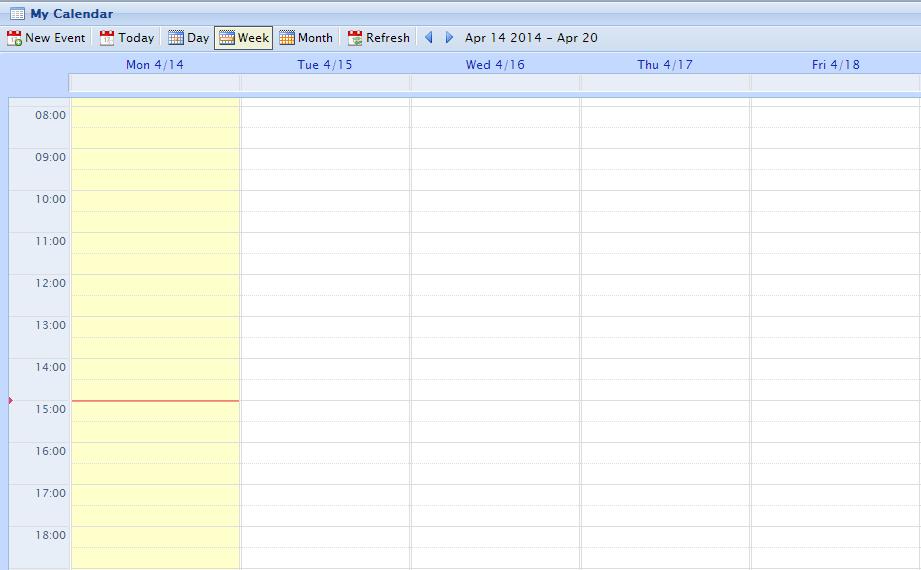Click the 08:00 time label
Viewport: 921px width, 570px height.
51,115
